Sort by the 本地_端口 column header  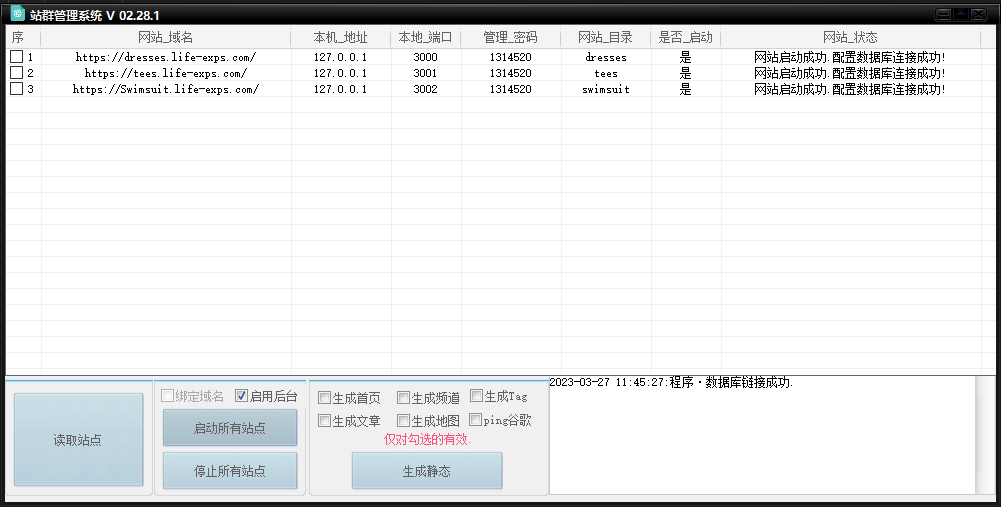click(426, 37)
